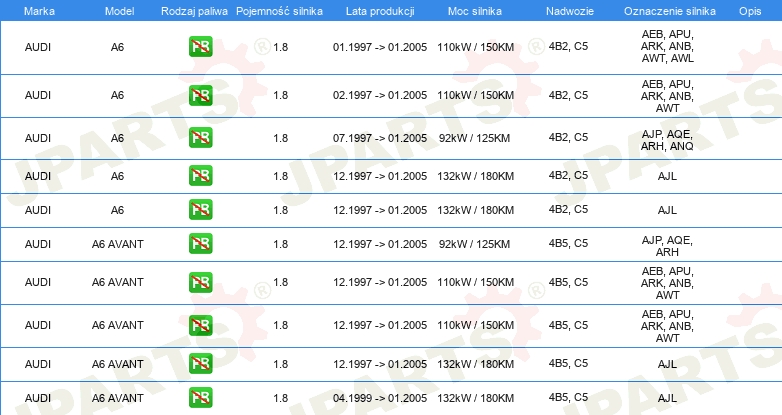782x415 pixels.
Task: Click '4B2, C5' in the 07.1997 row
Action: (568, 137)
